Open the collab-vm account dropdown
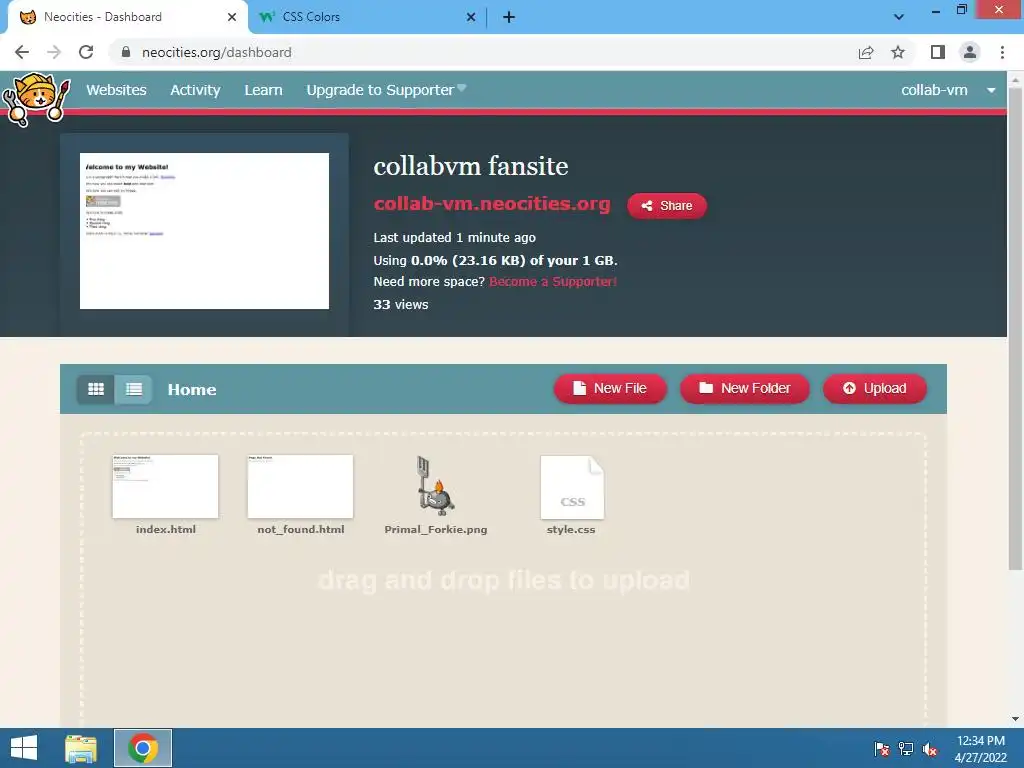 click(x=948, y=90)
